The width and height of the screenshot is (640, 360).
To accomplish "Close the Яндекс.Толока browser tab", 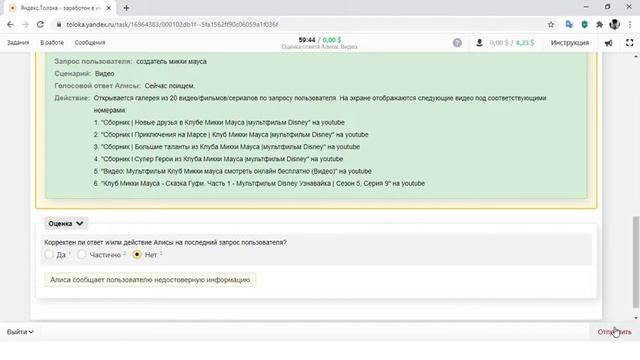I will (109, 8).
